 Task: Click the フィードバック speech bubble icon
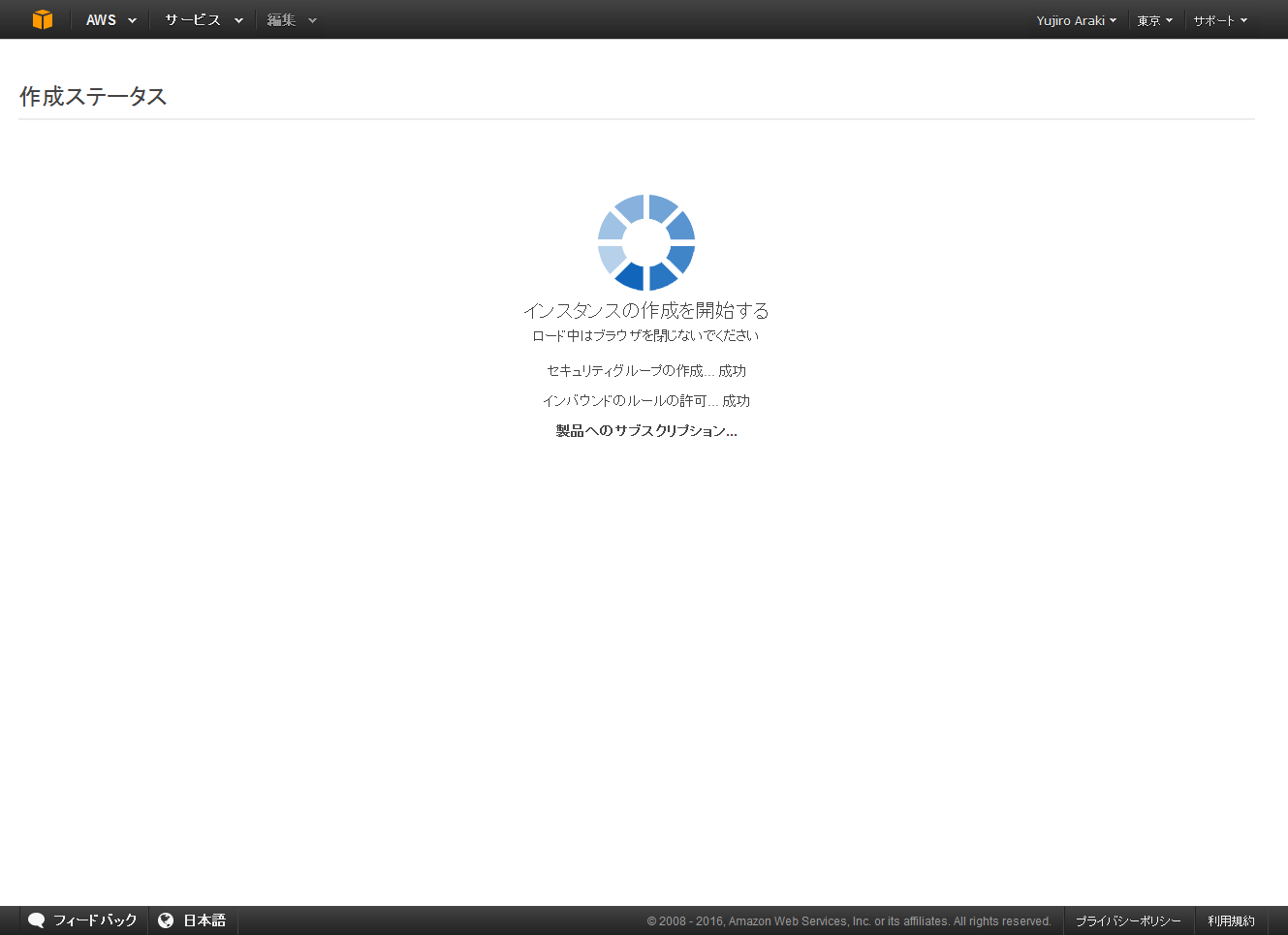[37, 920]
